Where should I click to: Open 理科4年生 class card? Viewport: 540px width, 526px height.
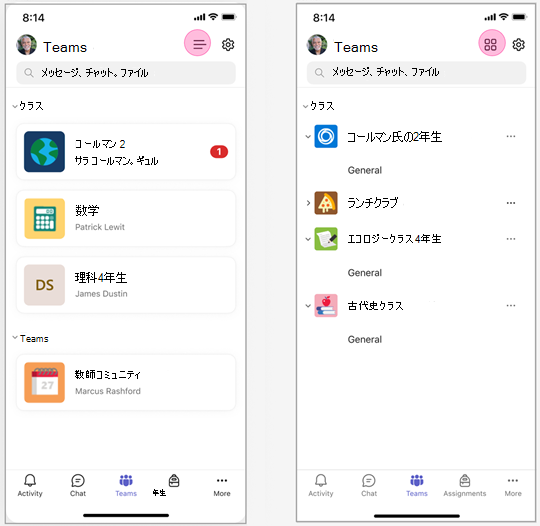(126, 285)
